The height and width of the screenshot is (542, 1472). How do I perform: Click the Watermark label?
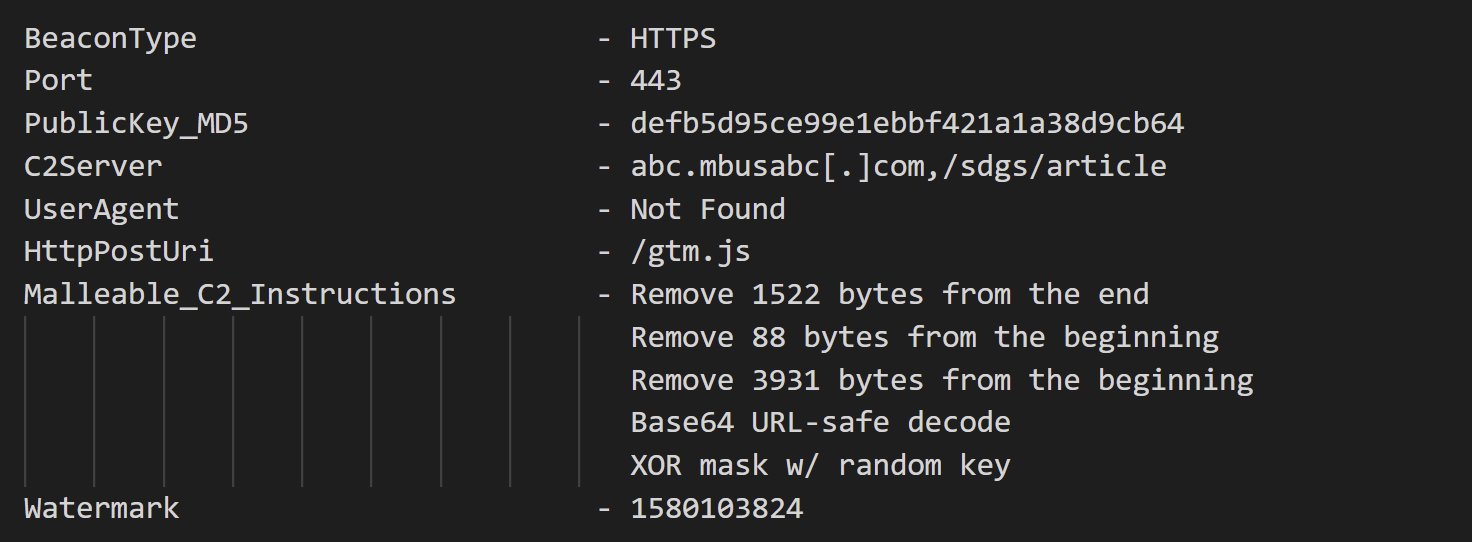click(101, 508)
